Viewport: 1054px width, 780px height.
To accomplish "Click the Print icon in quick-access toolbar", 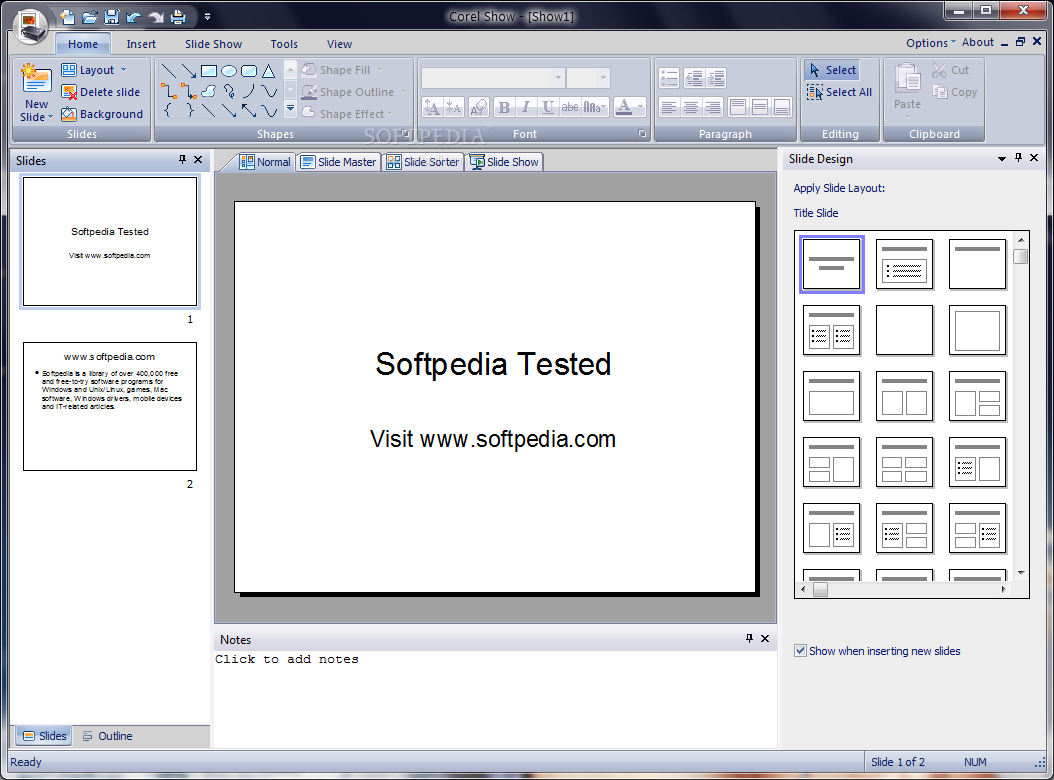I will click(178, 17).
